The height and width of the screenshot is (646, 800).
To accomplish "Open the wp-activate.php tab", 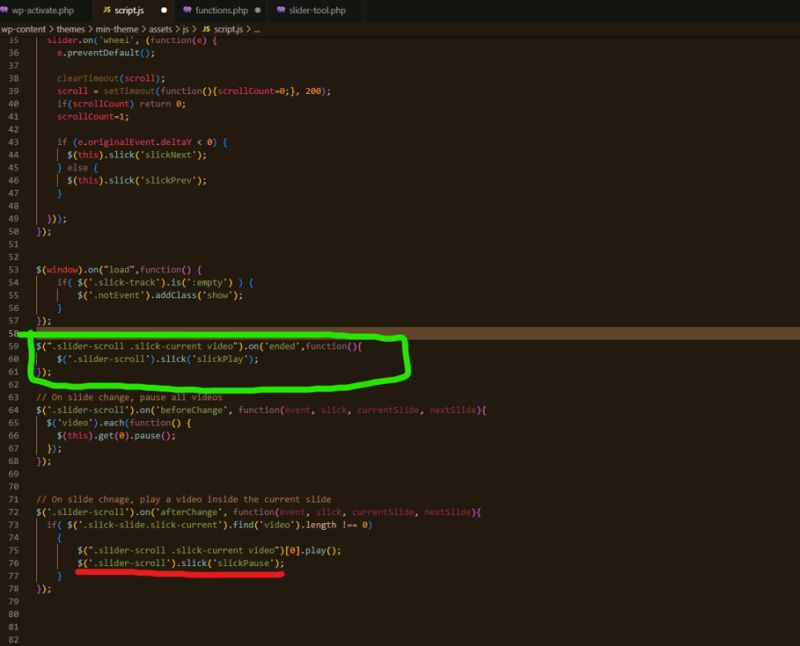I will (x=45, y=9).
